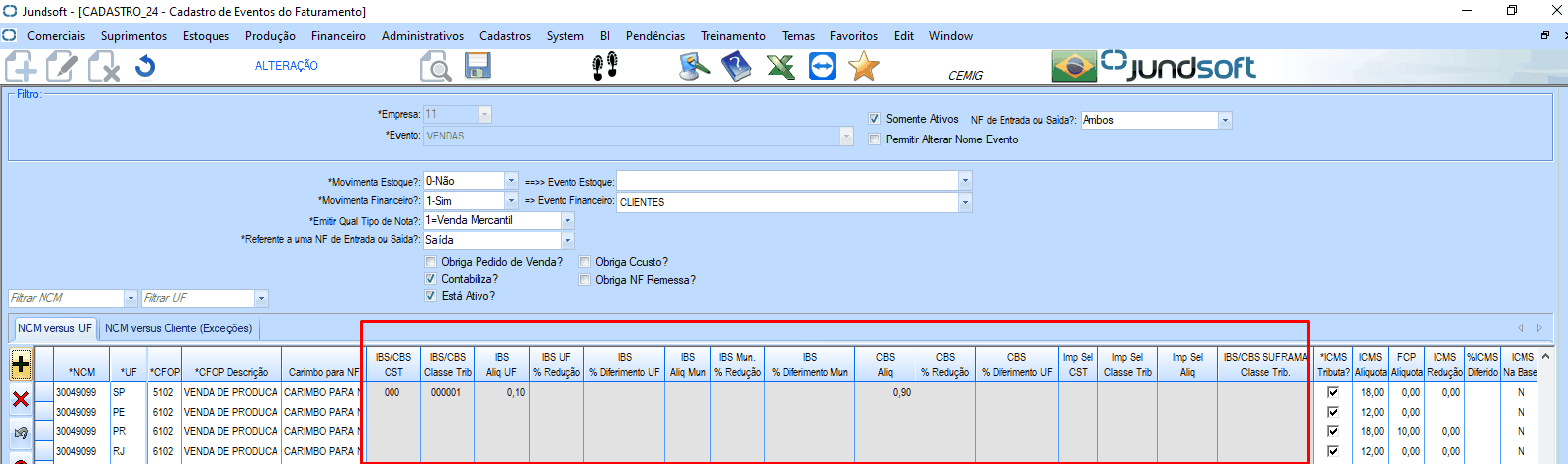Open the NF de Entrada ou Saída dropdown
The height and width of the screenshot is (464, 1568).
(x=1225, y=120)
